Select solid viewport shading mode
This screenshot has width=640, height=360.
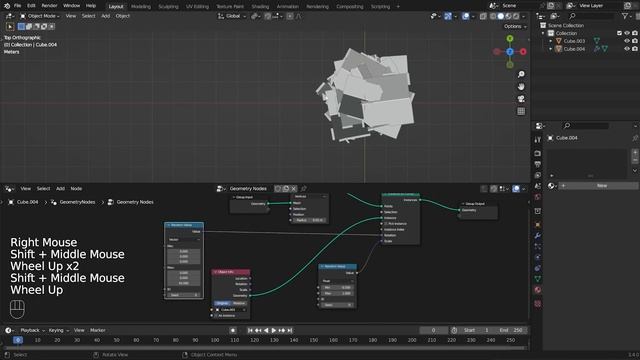(501, 16)
